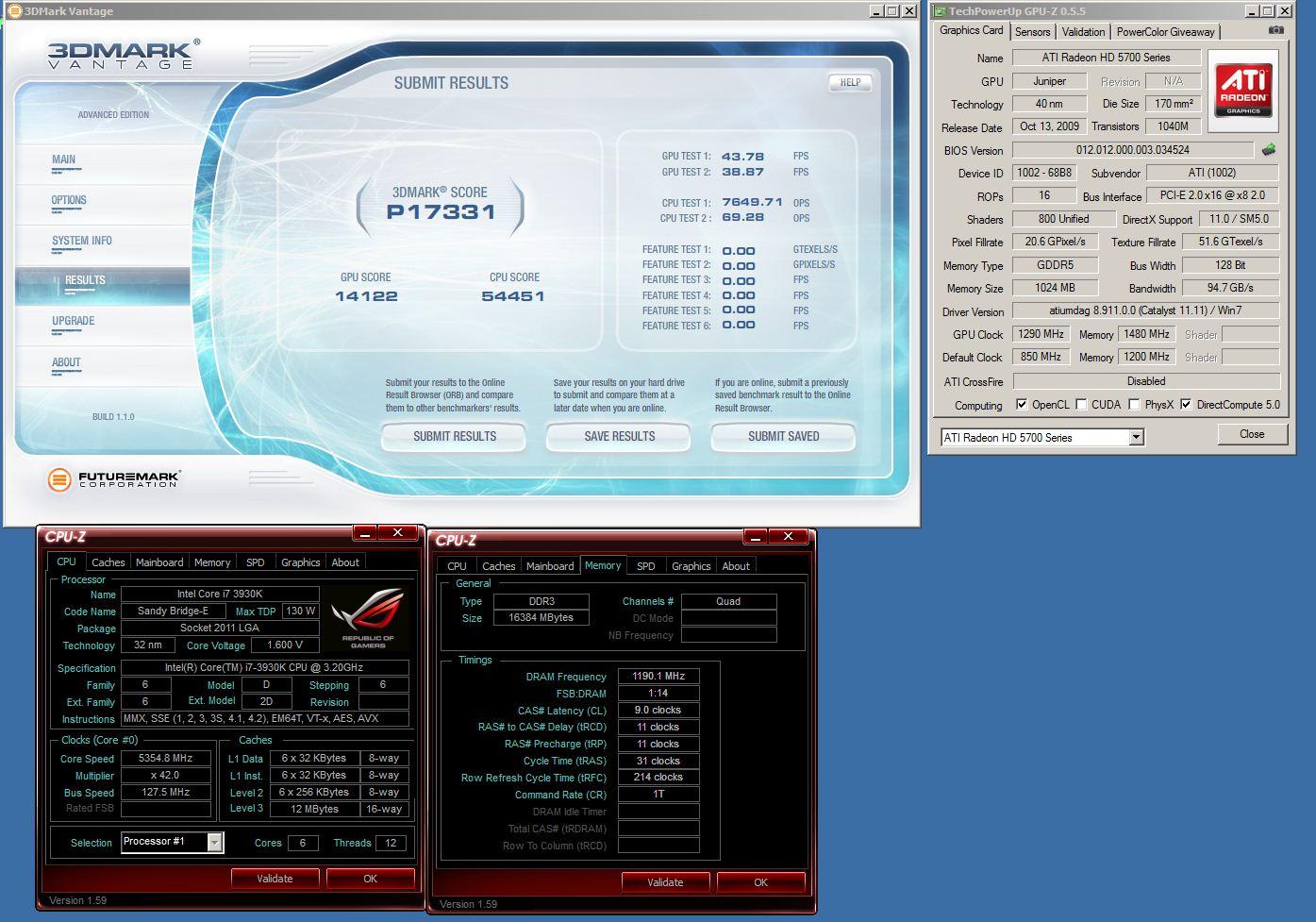1316x922 pixels.
Task: Open the About tab in left CPU-Z window
Action: [x=345, y=562]
